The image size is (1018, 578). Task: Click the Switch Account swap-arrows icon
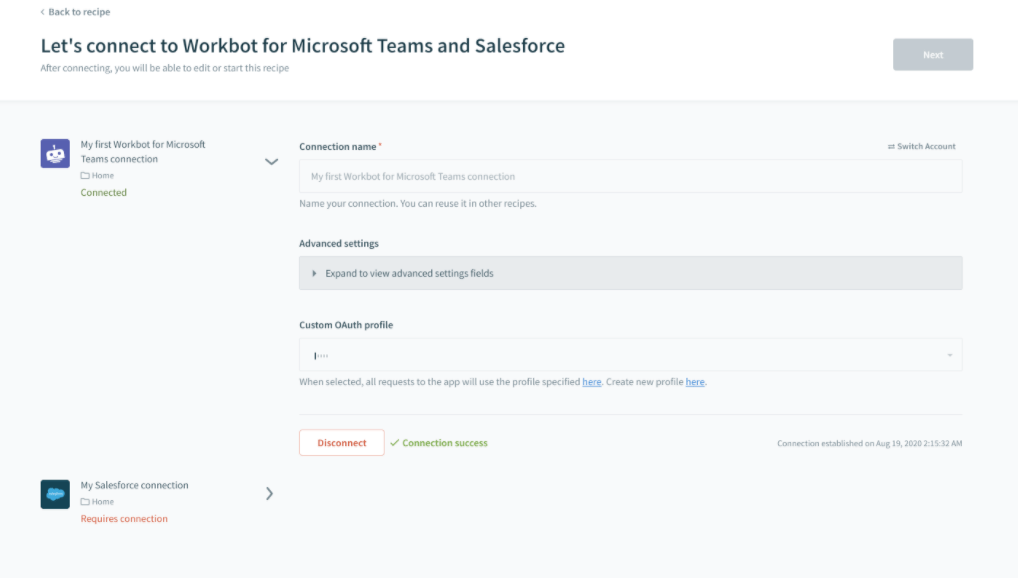click(x=893, y=145)
